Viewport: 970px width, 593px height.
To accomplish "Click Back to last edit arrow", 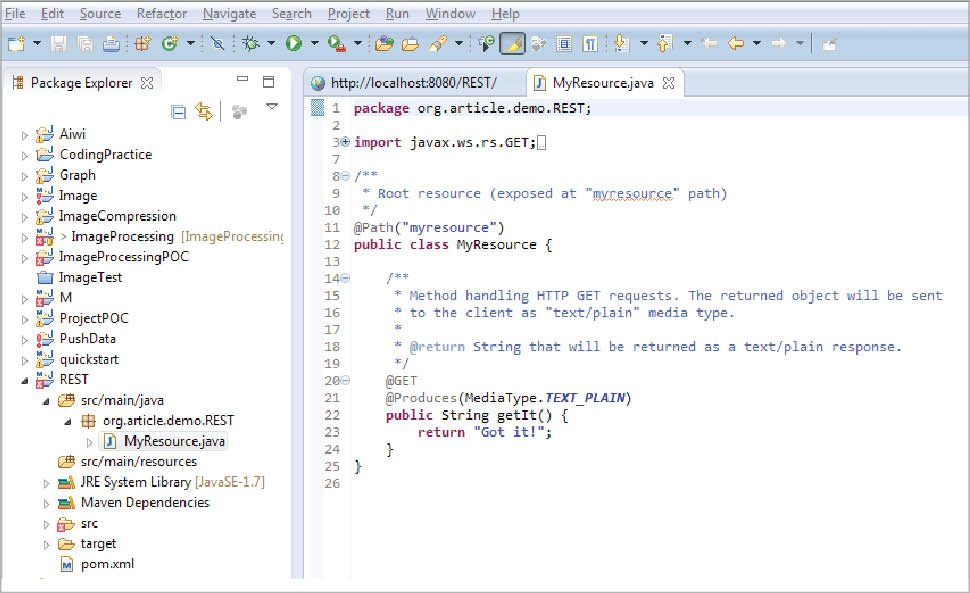I will coord(710,43).
